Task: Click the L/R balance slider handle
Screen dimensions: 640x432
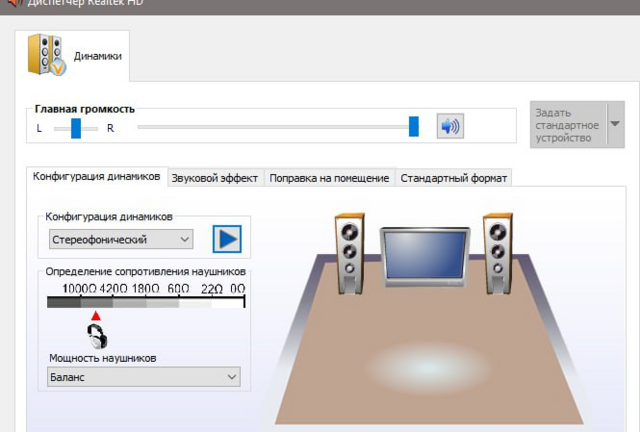Action: pyautogui.click(x=76, y=128)
